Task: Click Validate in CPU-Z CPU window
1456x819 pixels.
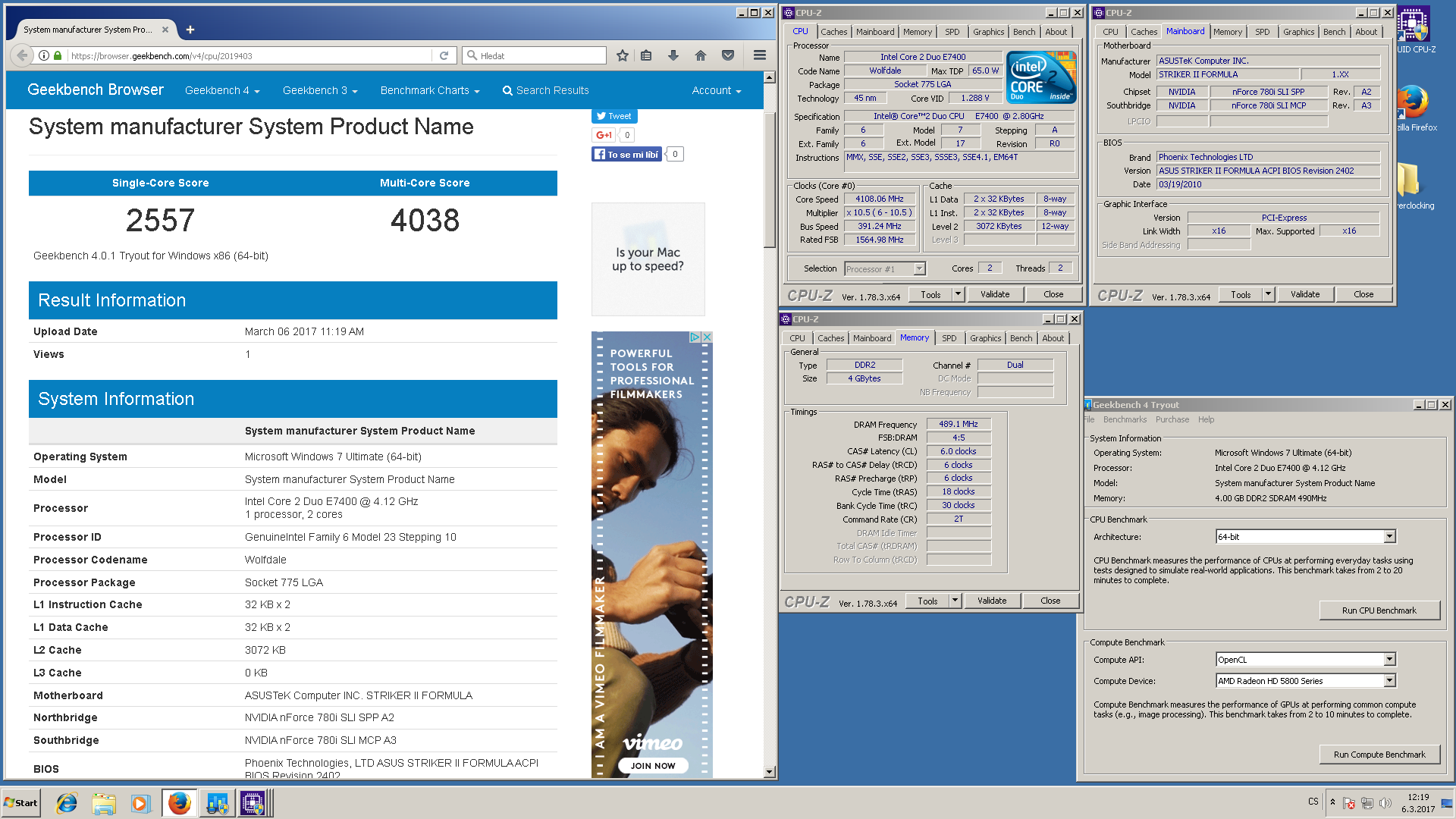Action: coord(994,294)
